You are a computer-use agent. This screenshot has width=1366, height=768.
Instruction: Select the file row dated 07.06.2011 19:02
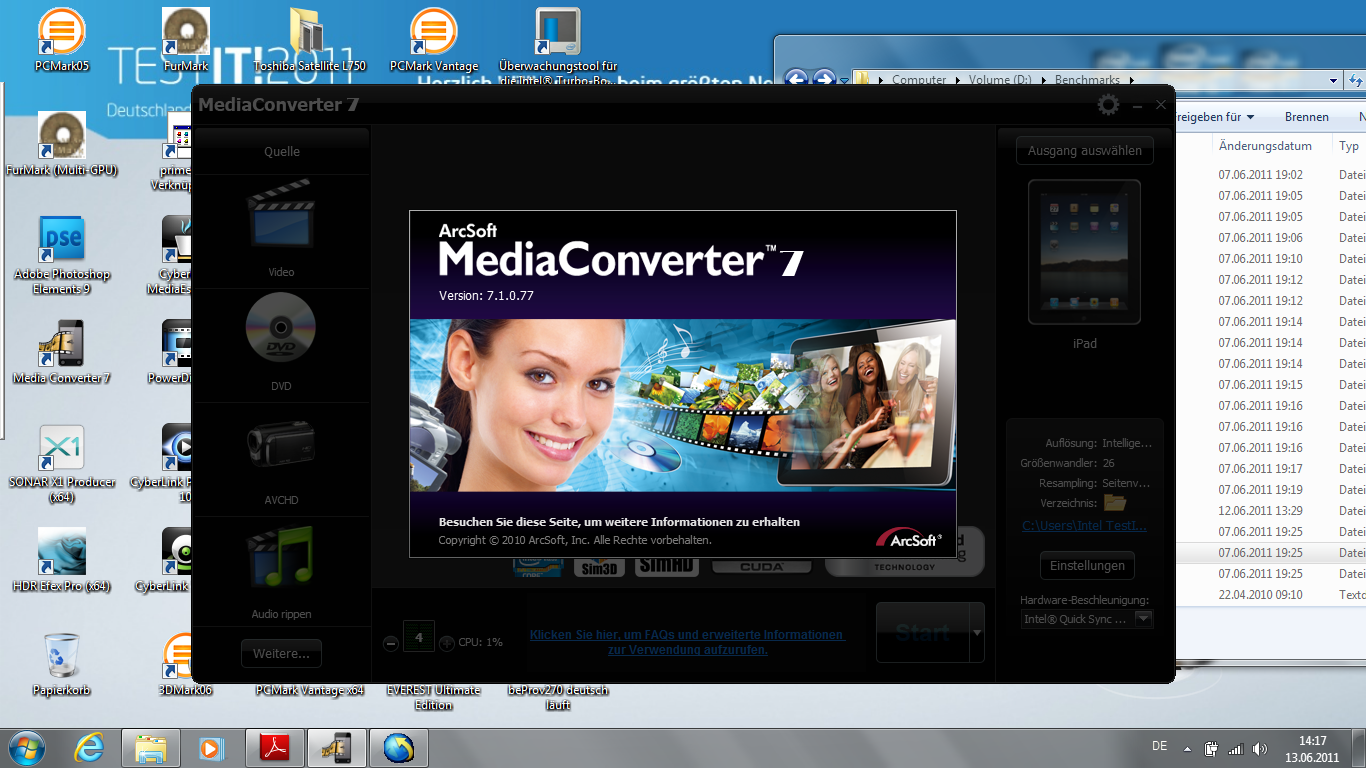[1270, 175]
